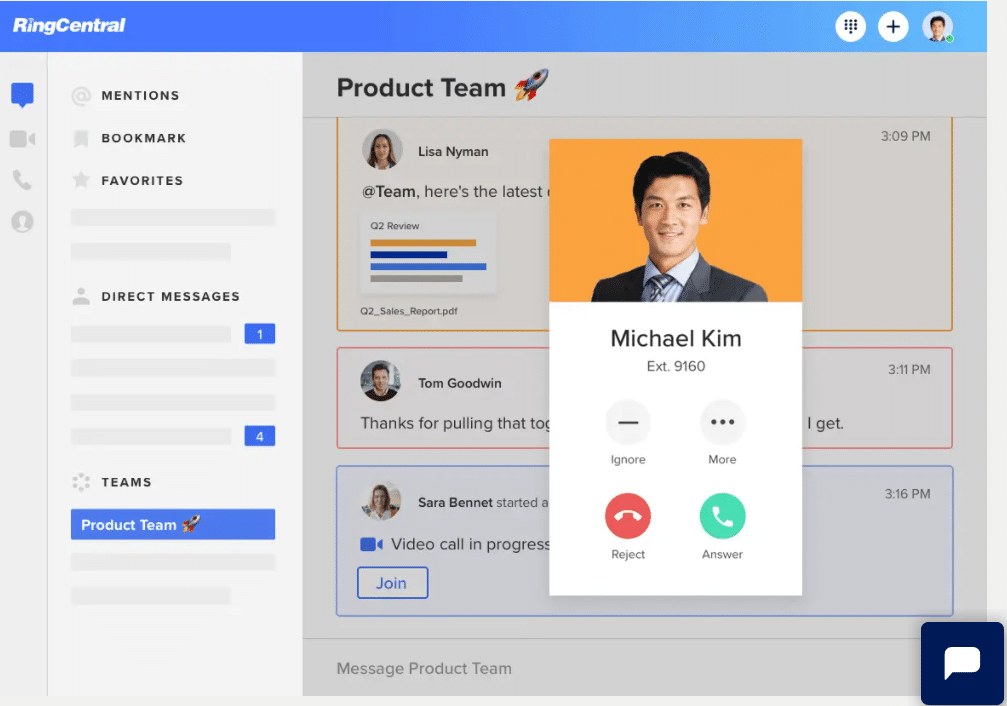Viewport: 1007px width, 706px height.
Task: Click the Message Product Team input field
Action: (600, 668)
